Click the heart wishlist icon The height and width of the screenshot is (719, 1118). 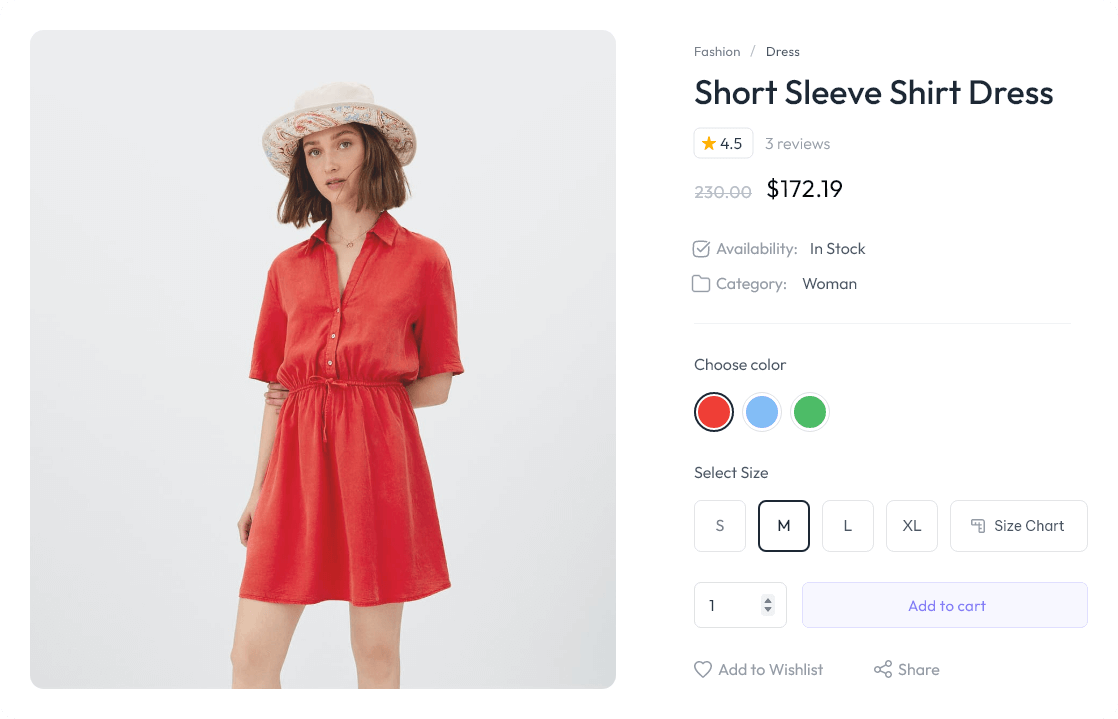703,670
